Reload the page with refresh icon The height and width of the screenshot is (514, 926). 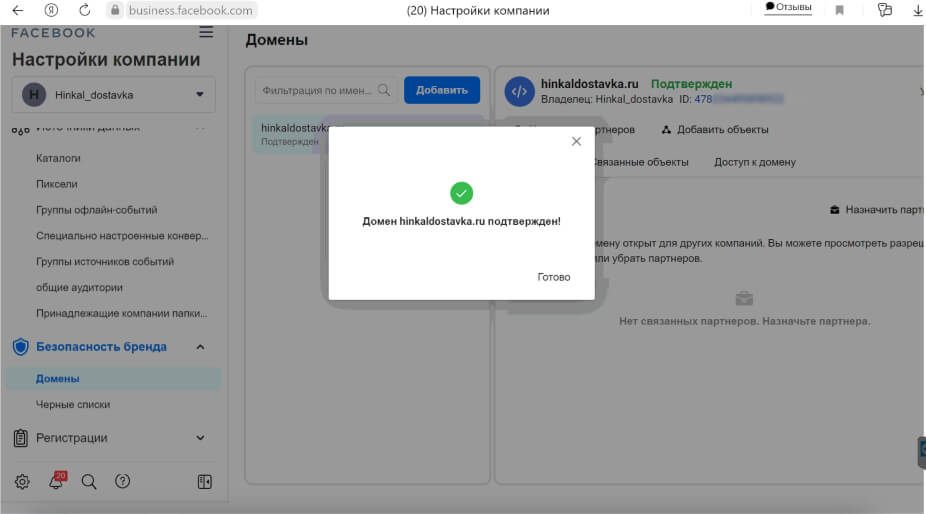point(84,10)
